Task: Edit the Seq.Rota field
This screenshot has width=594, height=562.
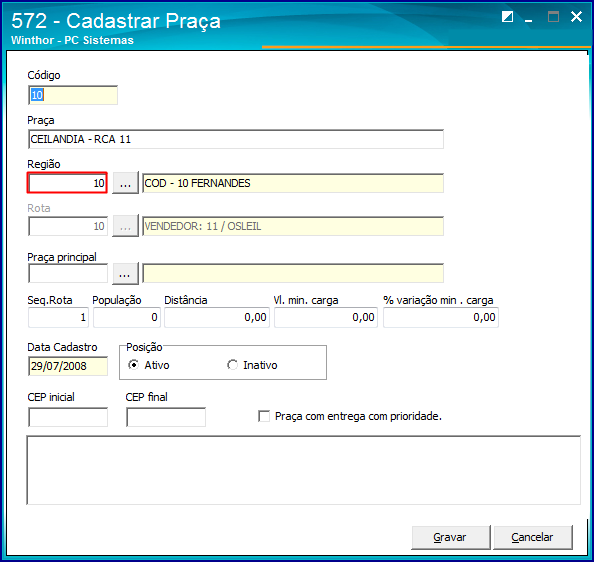Action: tap(58, 317)
